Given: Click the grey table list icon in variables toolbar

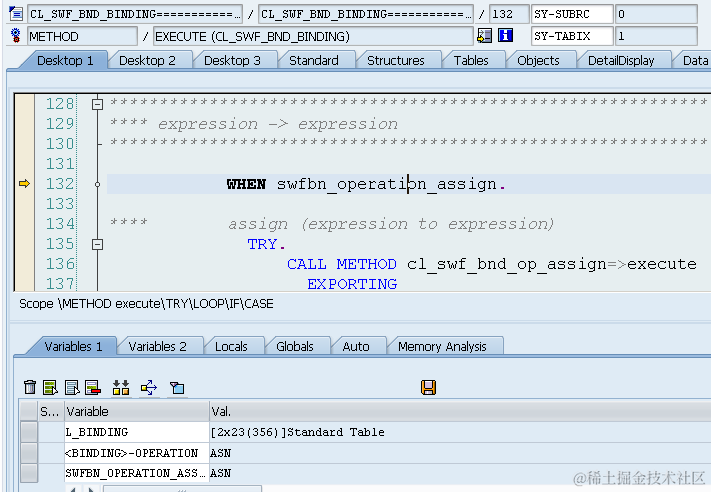Looking at the screenshot, I should click(72, 387).
